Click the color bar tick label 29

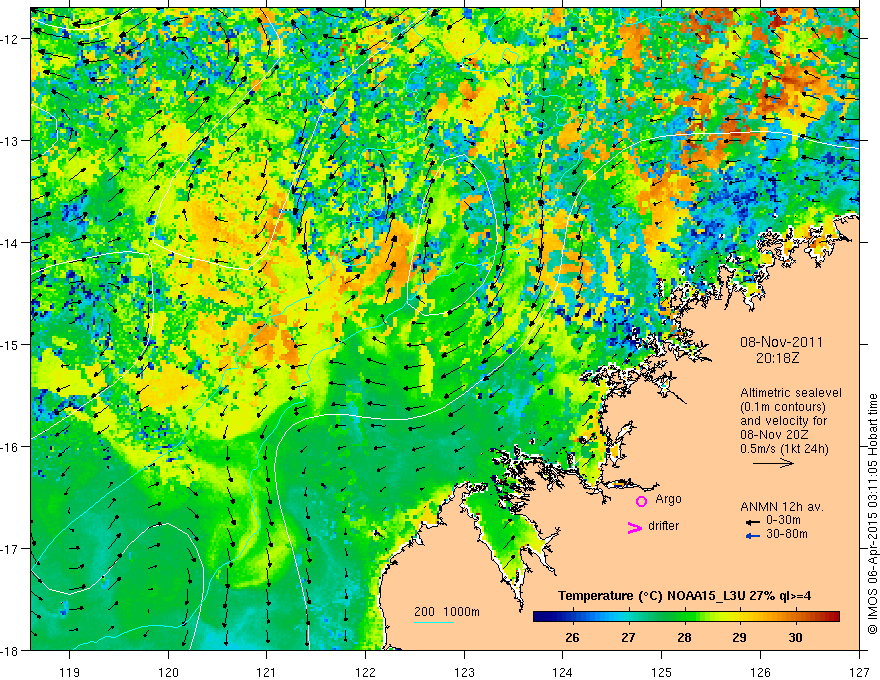coord(739,638)
